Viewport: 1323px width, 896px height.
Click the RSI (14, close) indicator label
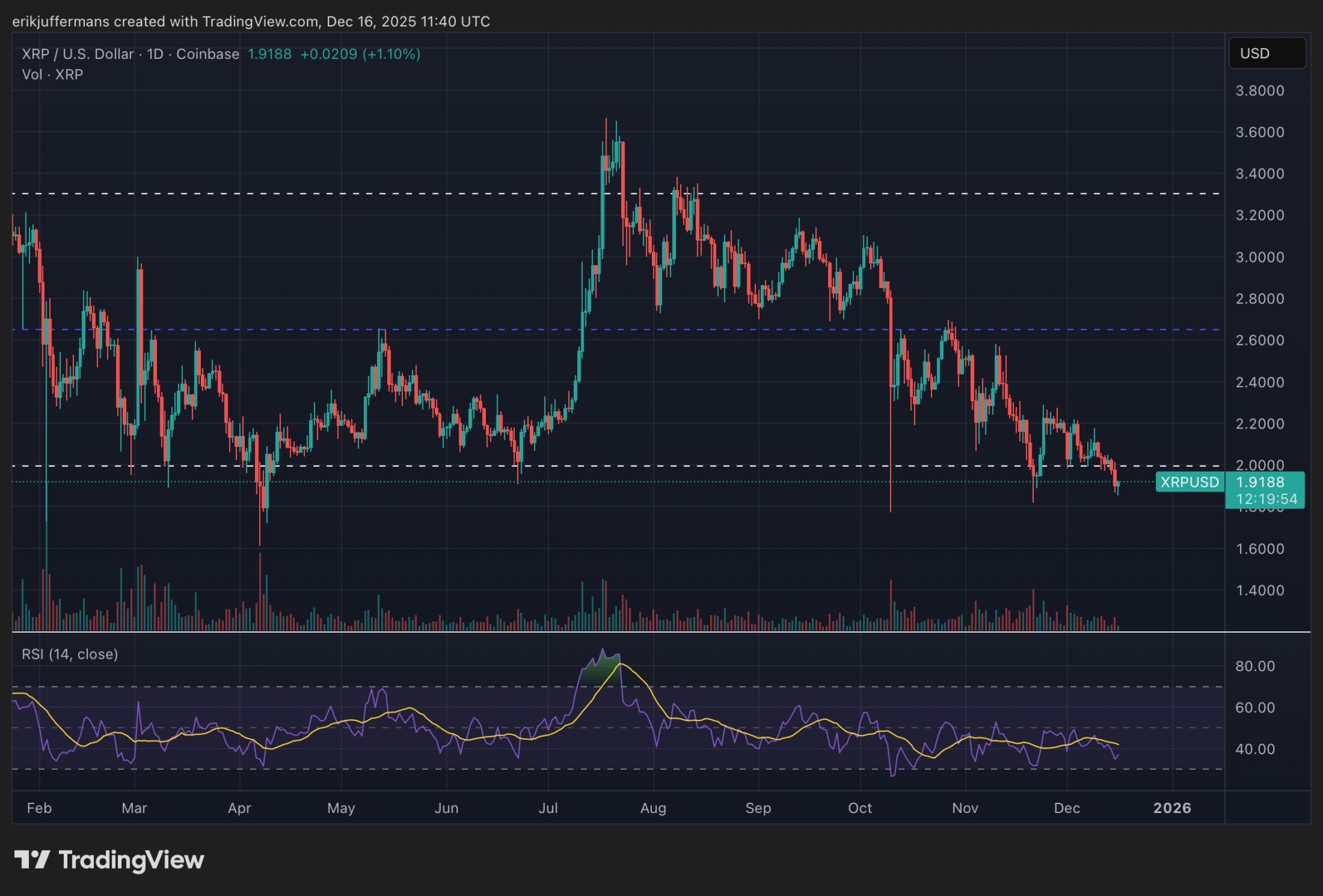pos(70,654)
